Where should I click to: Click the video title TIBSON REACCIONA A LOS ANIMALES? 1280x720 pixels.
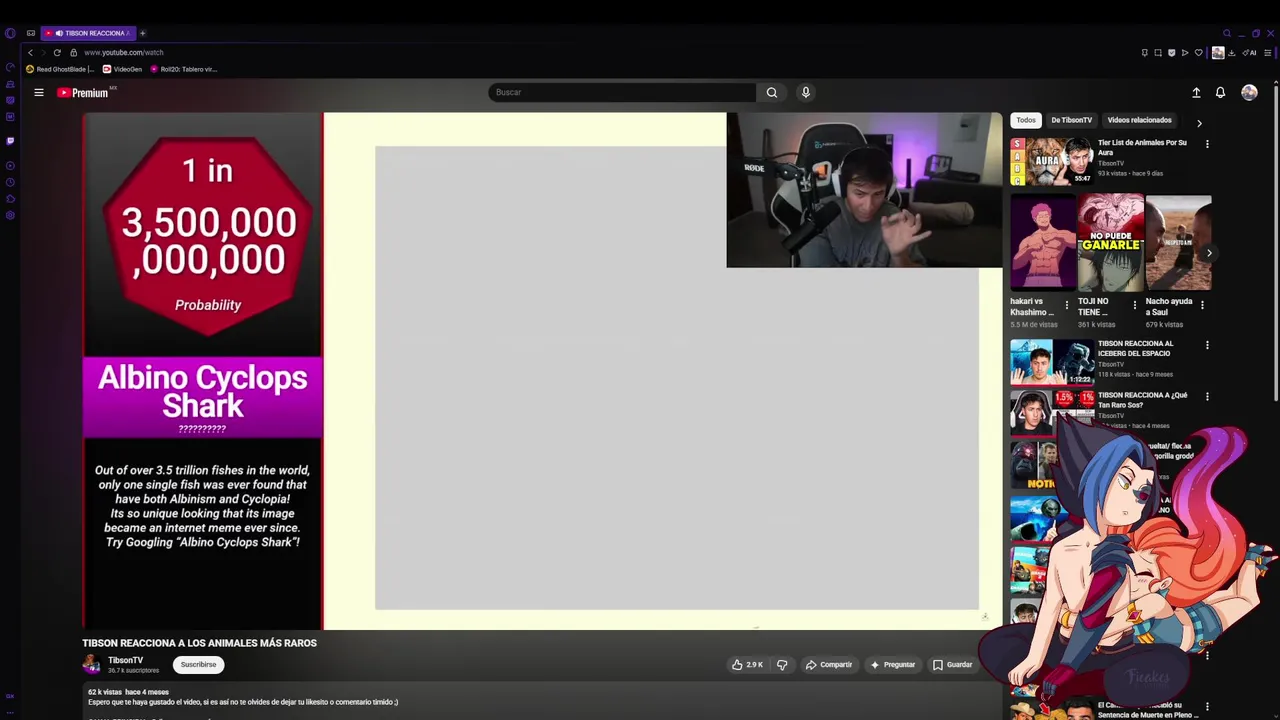pyautogui.click(x=199, y=643)
